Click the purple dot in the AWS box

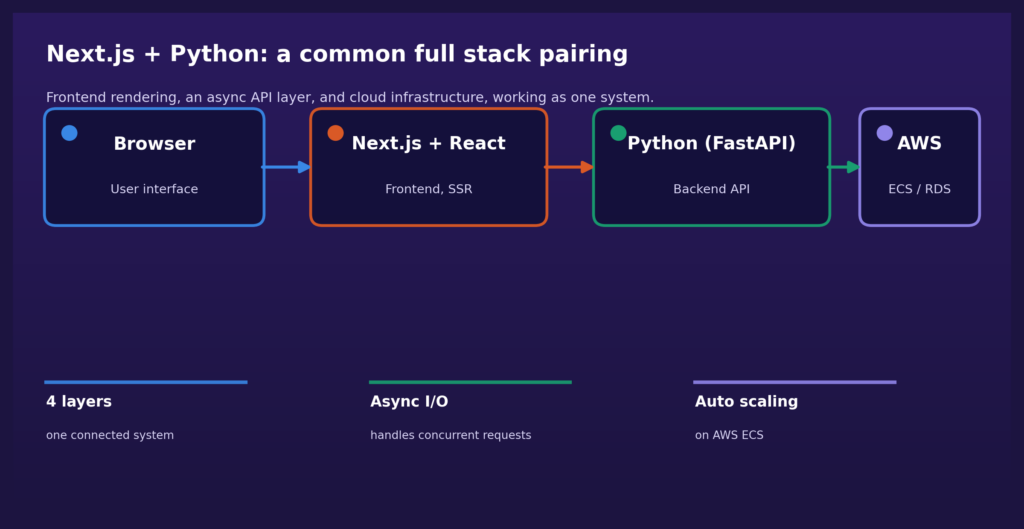point(885,133)
